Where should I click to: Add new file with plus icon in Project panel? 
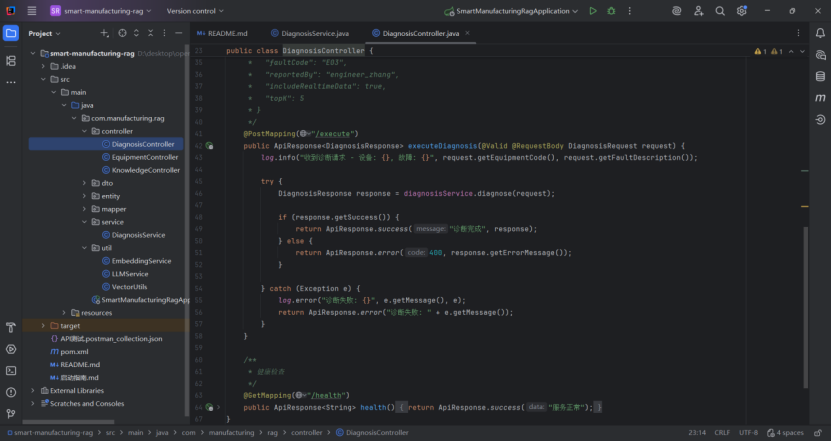[x=104, y=33]
